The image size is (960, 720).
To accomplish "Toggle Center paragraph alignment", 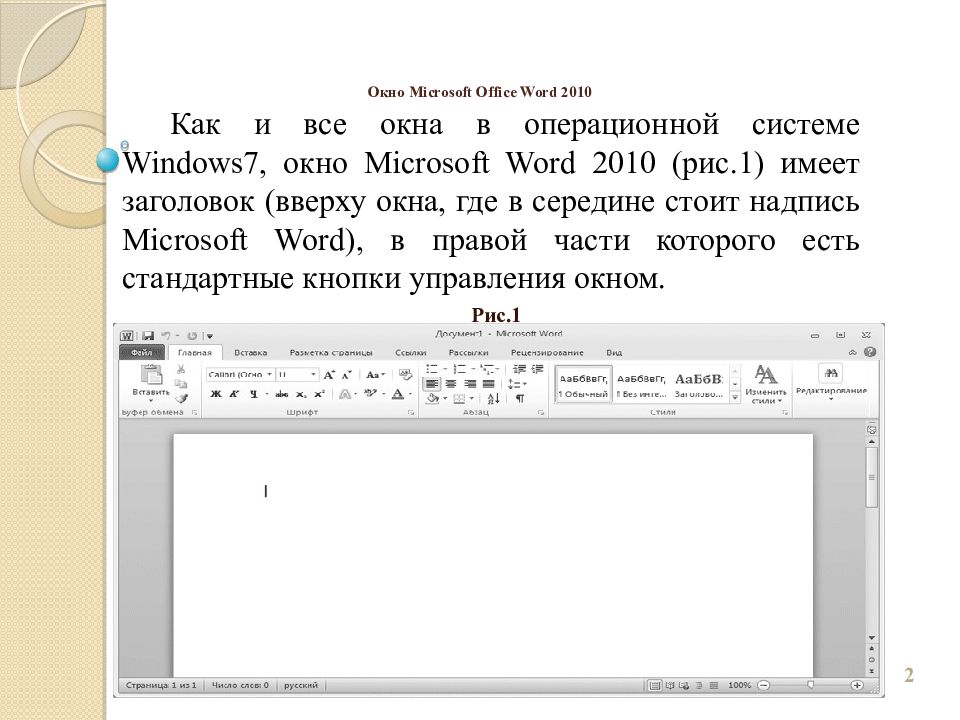I will point(451,384).
